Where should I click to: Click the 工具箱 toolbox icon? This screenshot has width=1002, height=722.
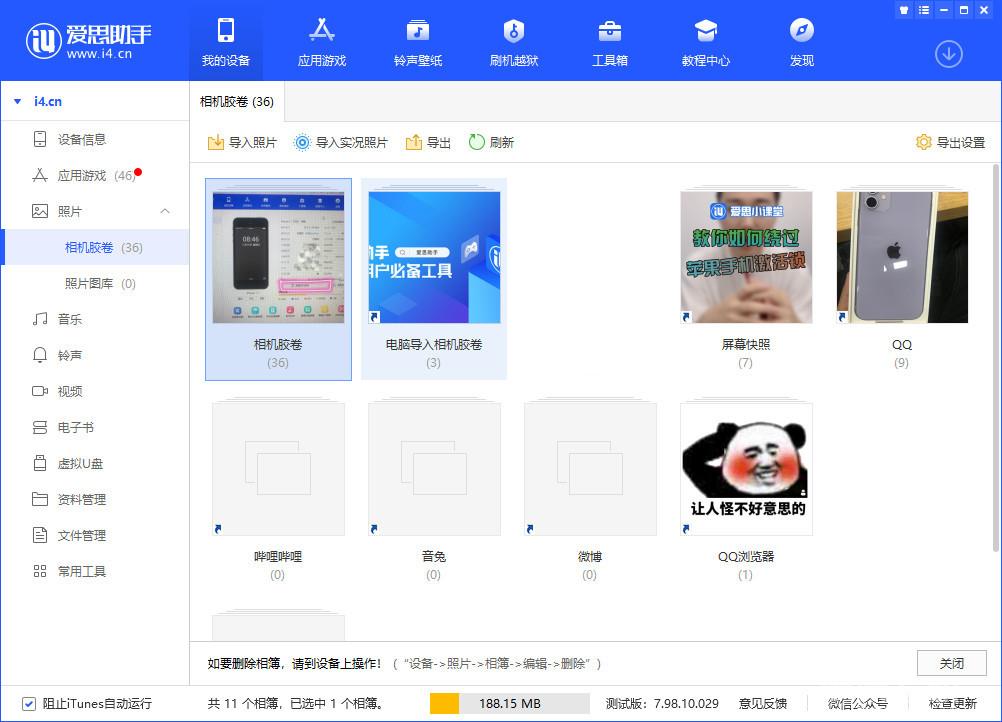[609, 30]
